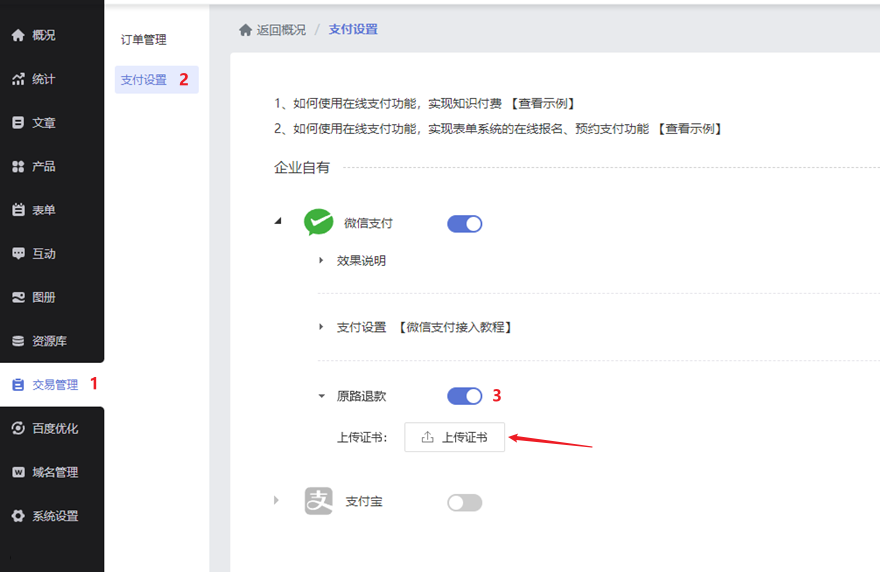Click the 百度优化 icon in sidebar
Viewport: 880px width, 572px height.
(x=18, y=428)
